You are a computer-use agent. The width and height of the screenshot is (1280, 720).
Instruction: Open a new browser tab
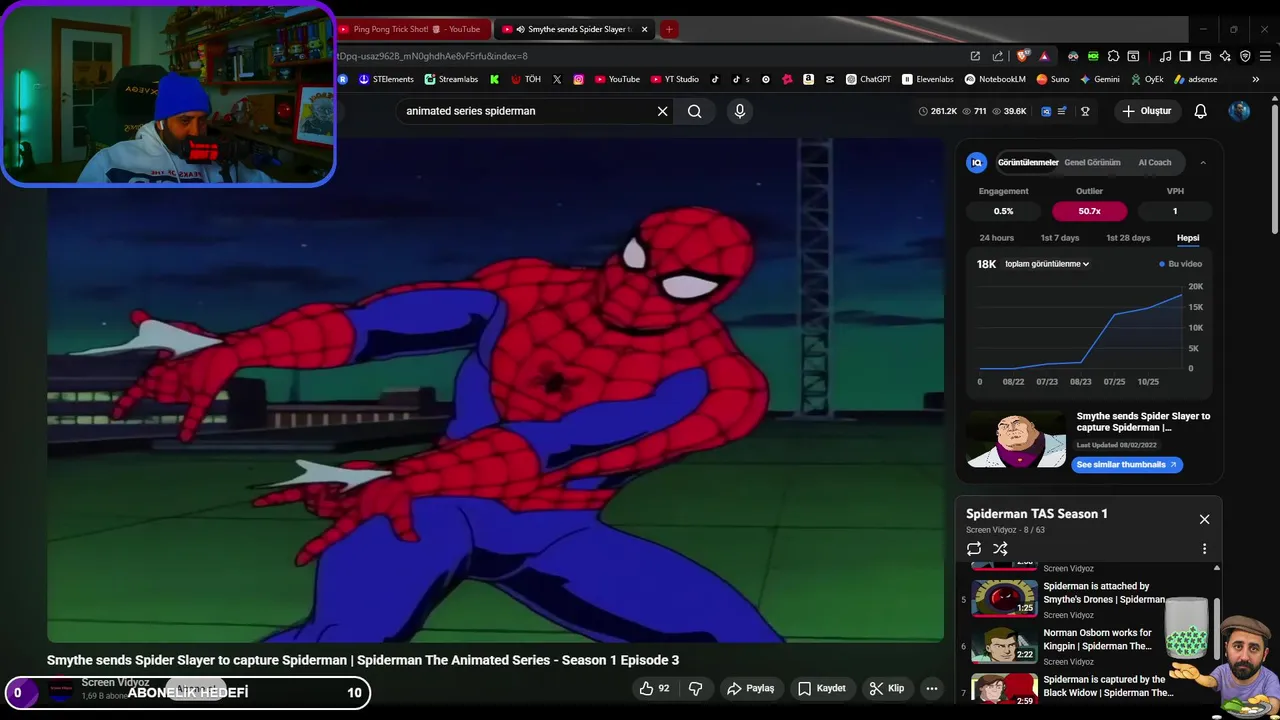click(669, 29)
